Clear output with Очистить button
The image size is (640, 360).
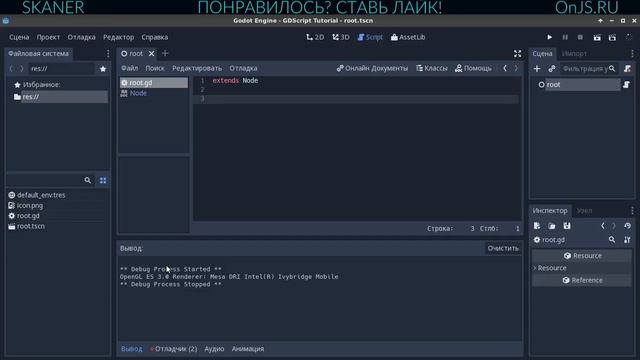tap(503, 248)
